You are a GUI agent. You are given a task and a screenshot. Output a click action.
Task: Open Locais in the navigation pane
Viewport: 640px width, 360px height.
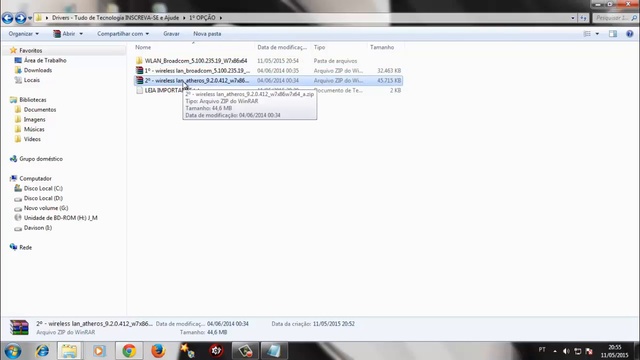31,80
